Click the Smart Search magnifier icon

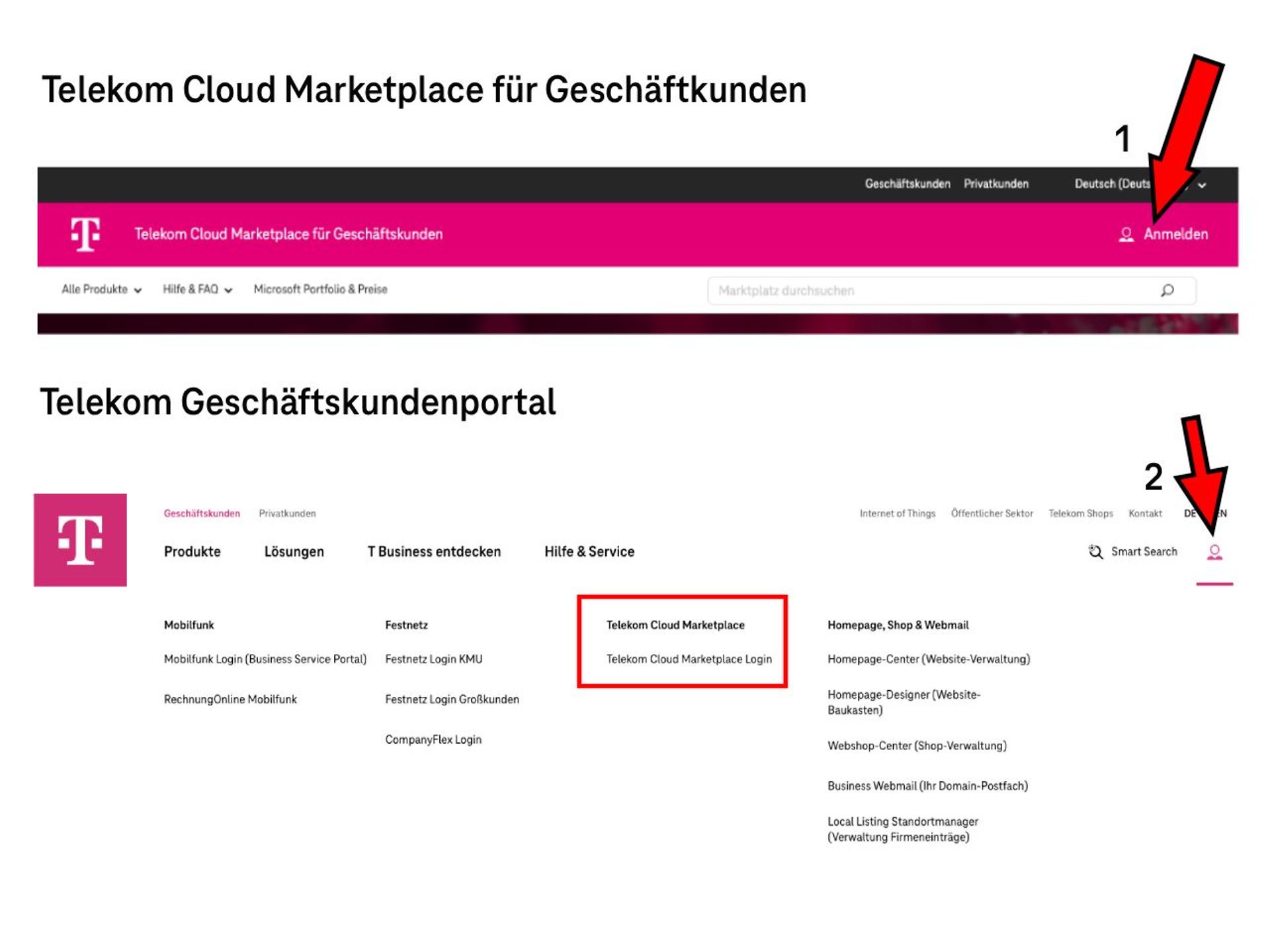[x=1095, y=551]
